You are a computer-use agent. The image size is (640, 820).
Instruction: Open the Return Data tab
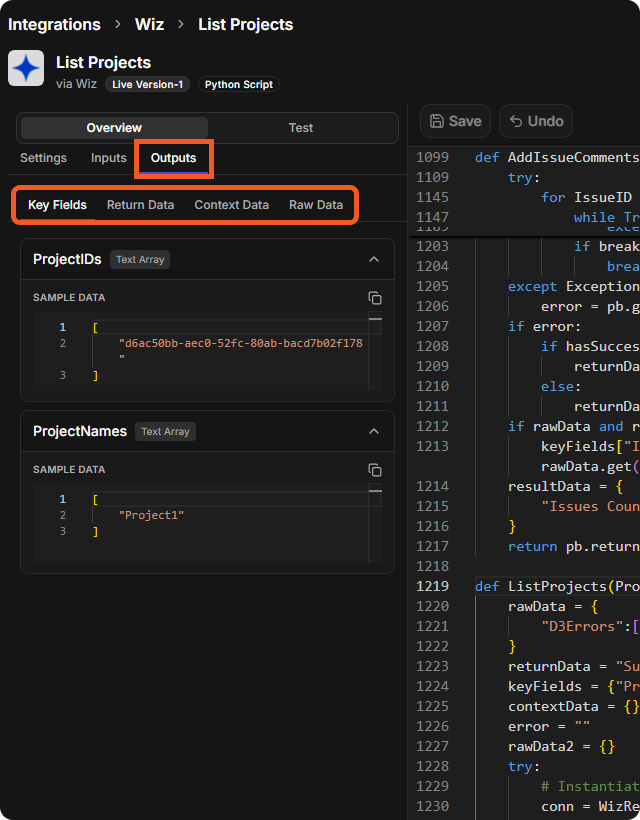[x=141, y=205]
